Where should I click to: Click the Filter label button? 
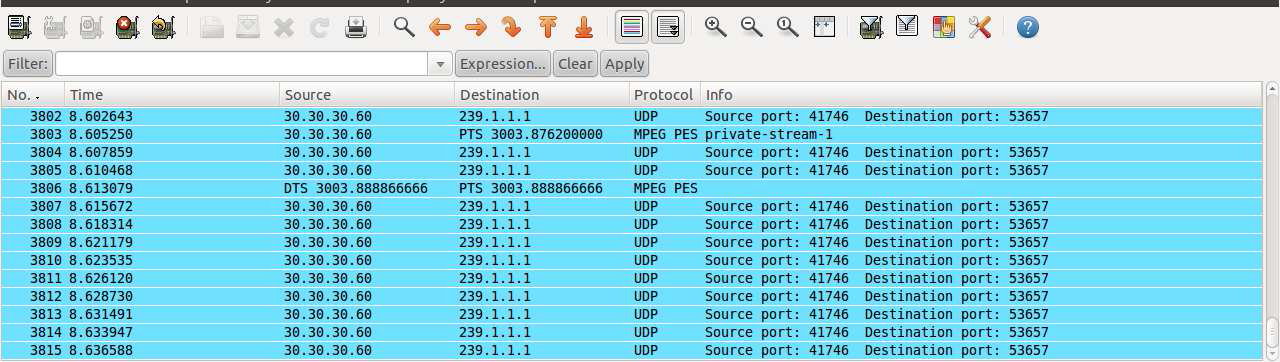28,64
